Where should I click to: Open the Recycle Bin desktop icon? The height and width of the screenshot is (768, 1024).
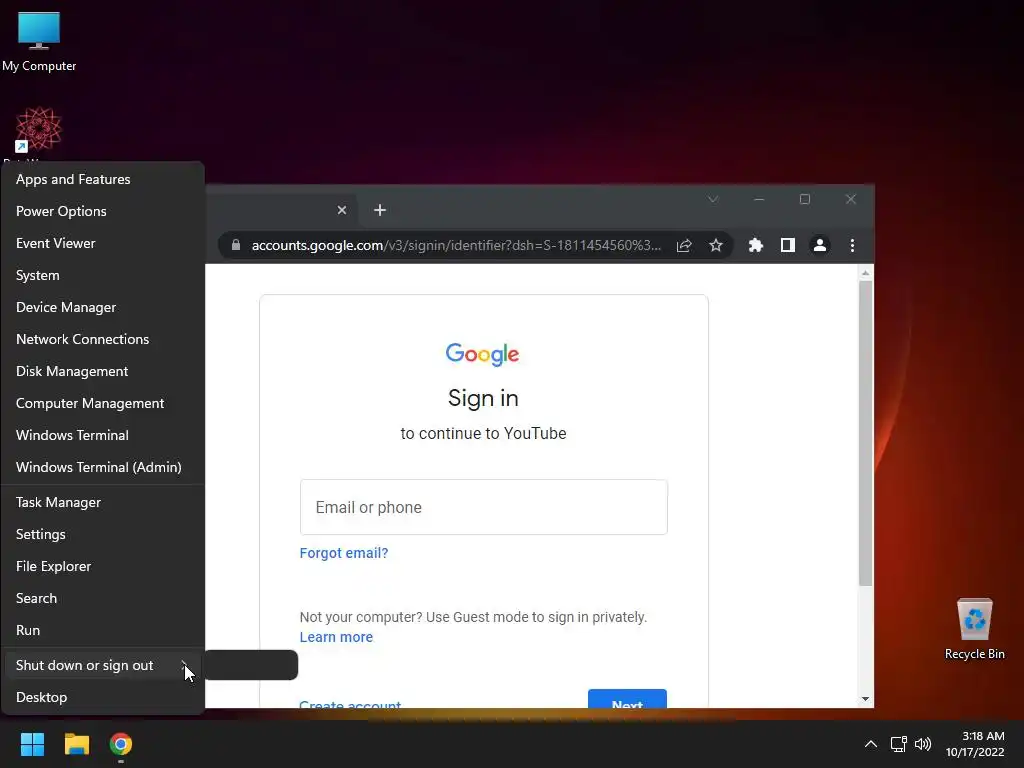[974, 628]
